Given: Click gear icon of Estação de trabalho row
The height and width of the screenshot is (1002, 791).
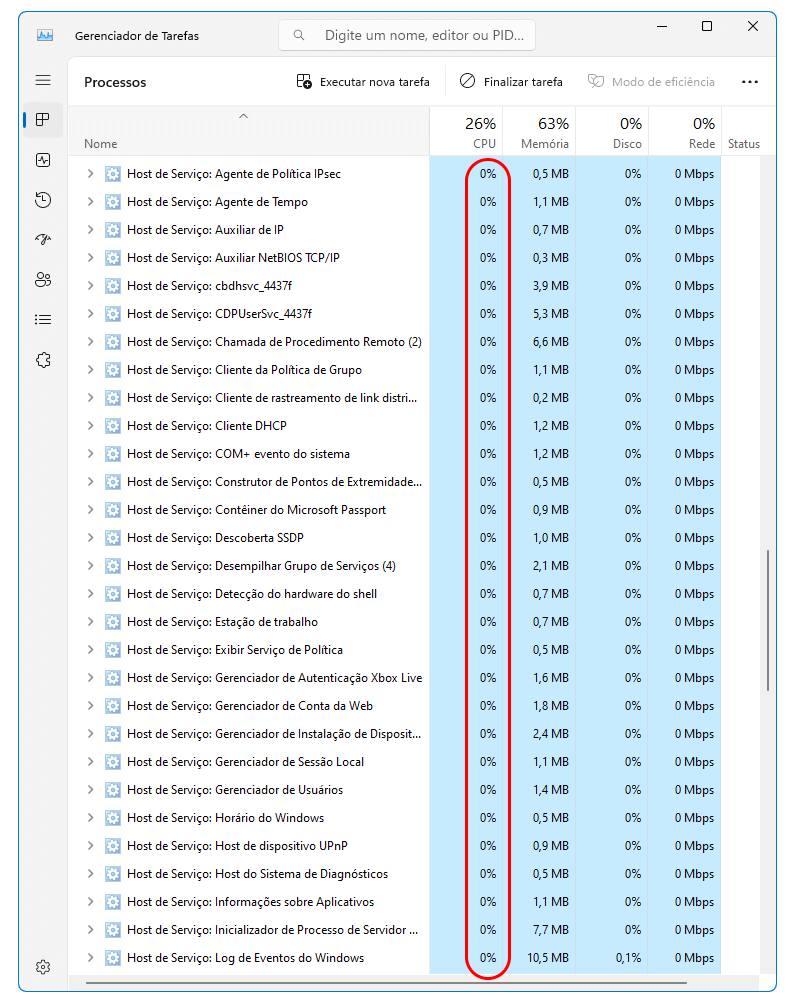Looking at the screenshot, I should pos(112,622).
